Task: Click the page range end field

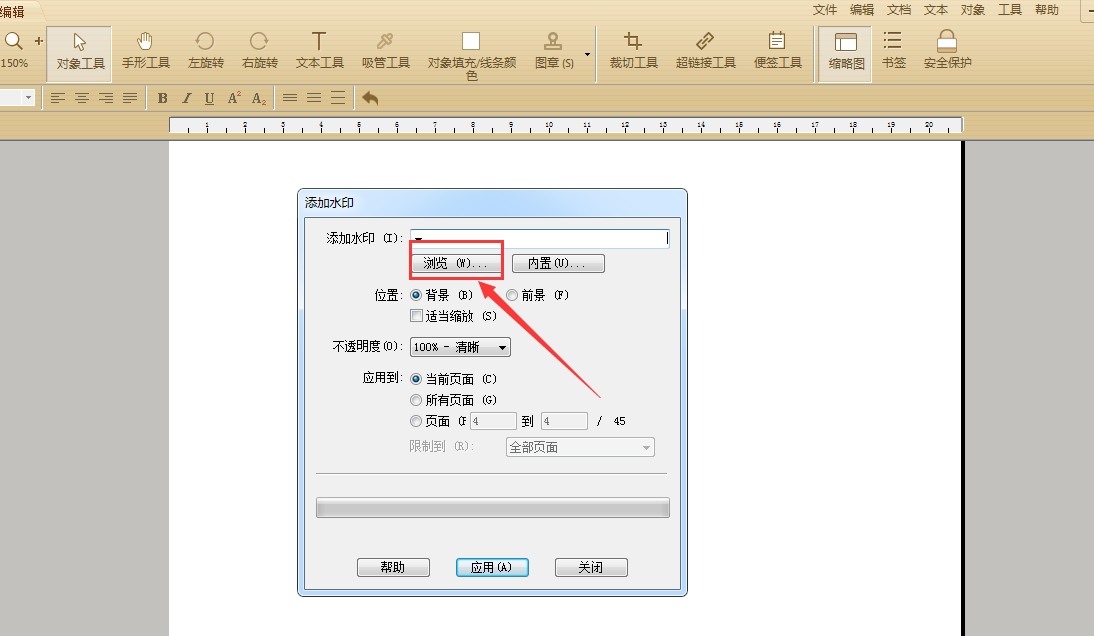Action: [x=564, y=421]
